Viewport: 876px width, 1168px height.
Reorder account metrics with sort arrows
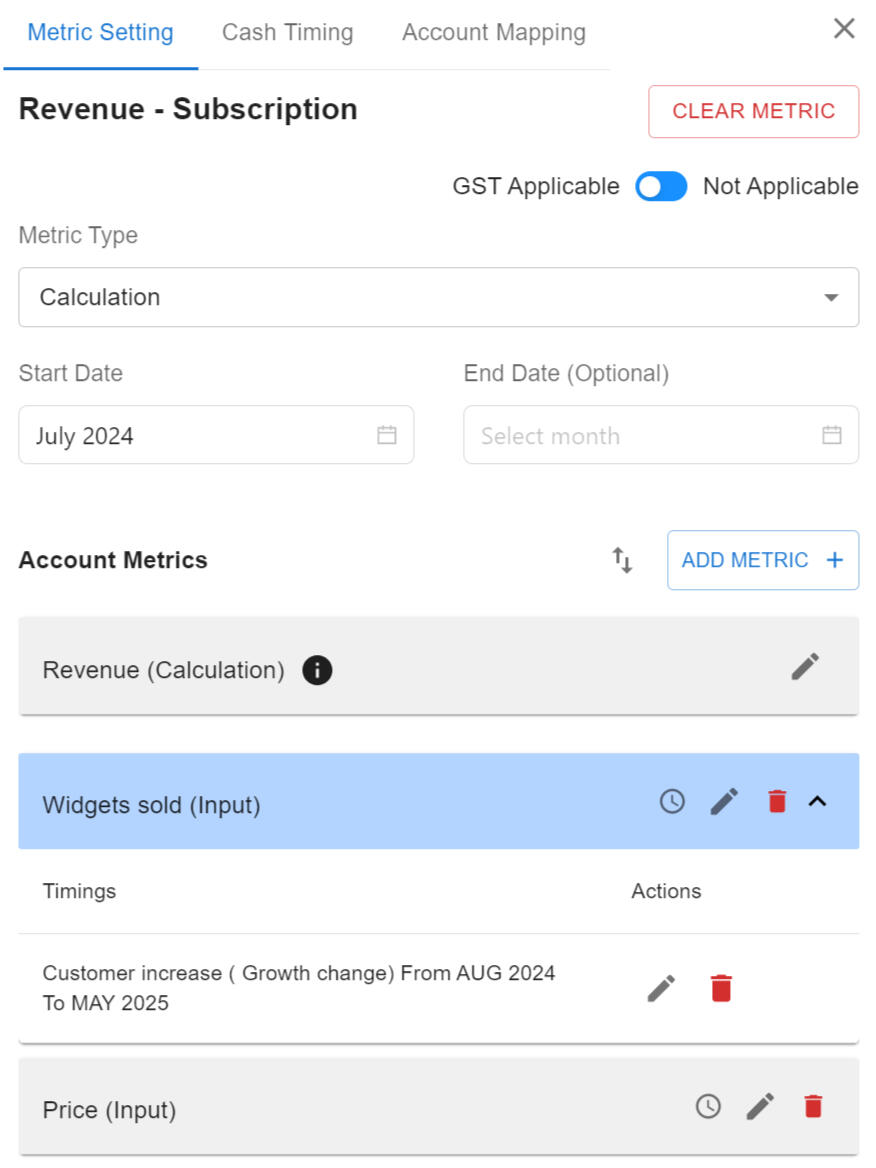[x=622, y=560]
